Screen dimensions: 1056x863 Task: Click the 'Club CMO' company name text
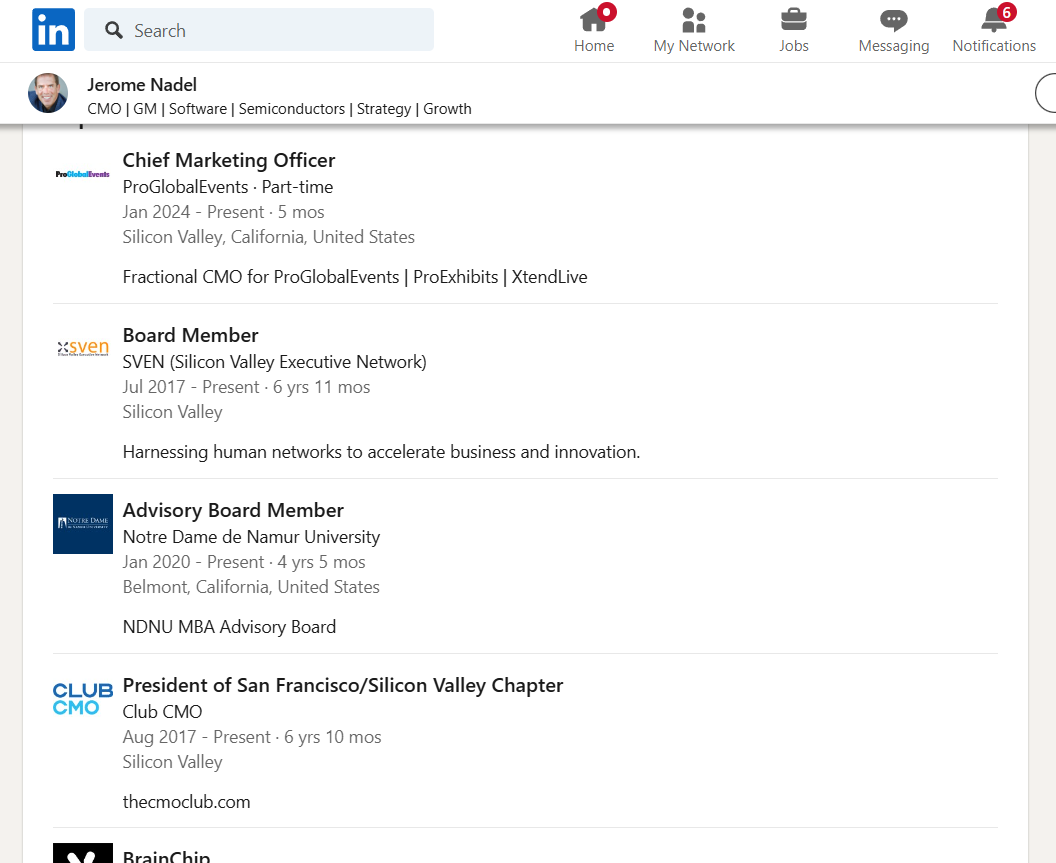coord(162,711)
